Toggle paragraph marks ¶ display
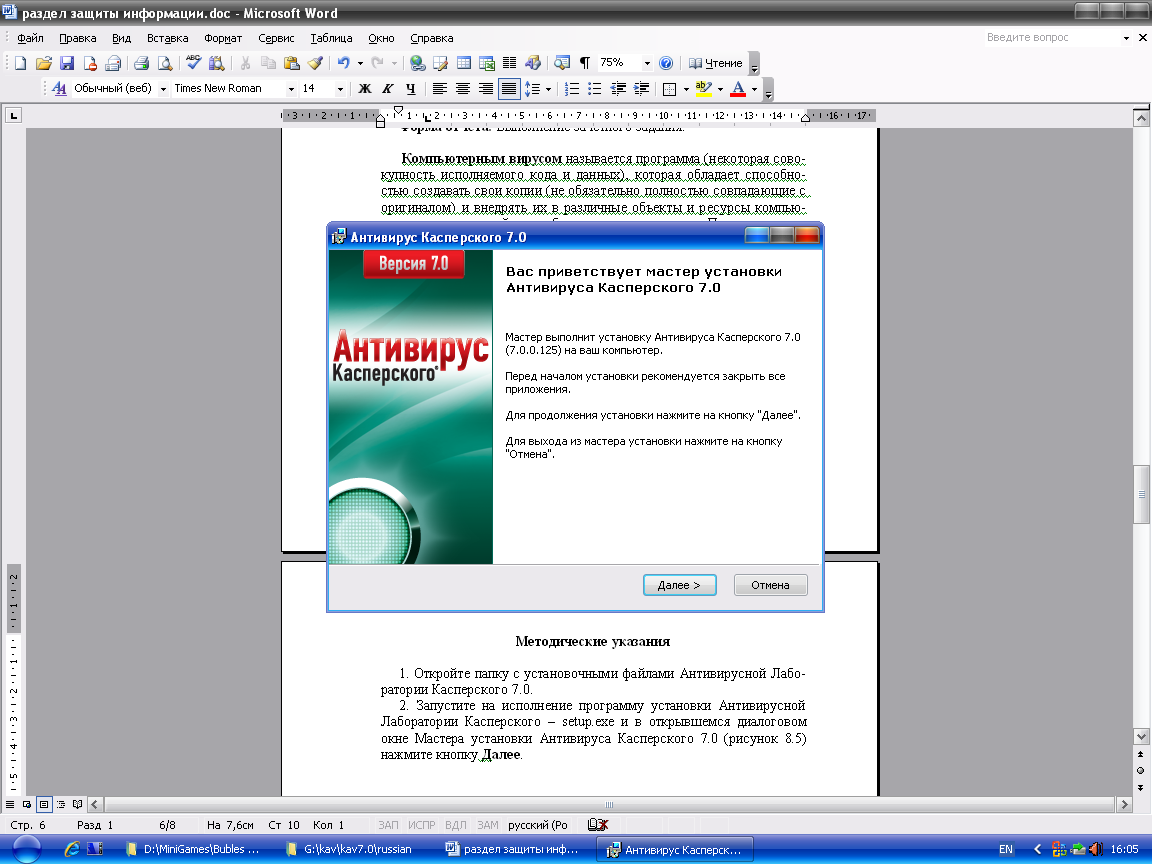 pyautogui.click(x=585, y=63)
